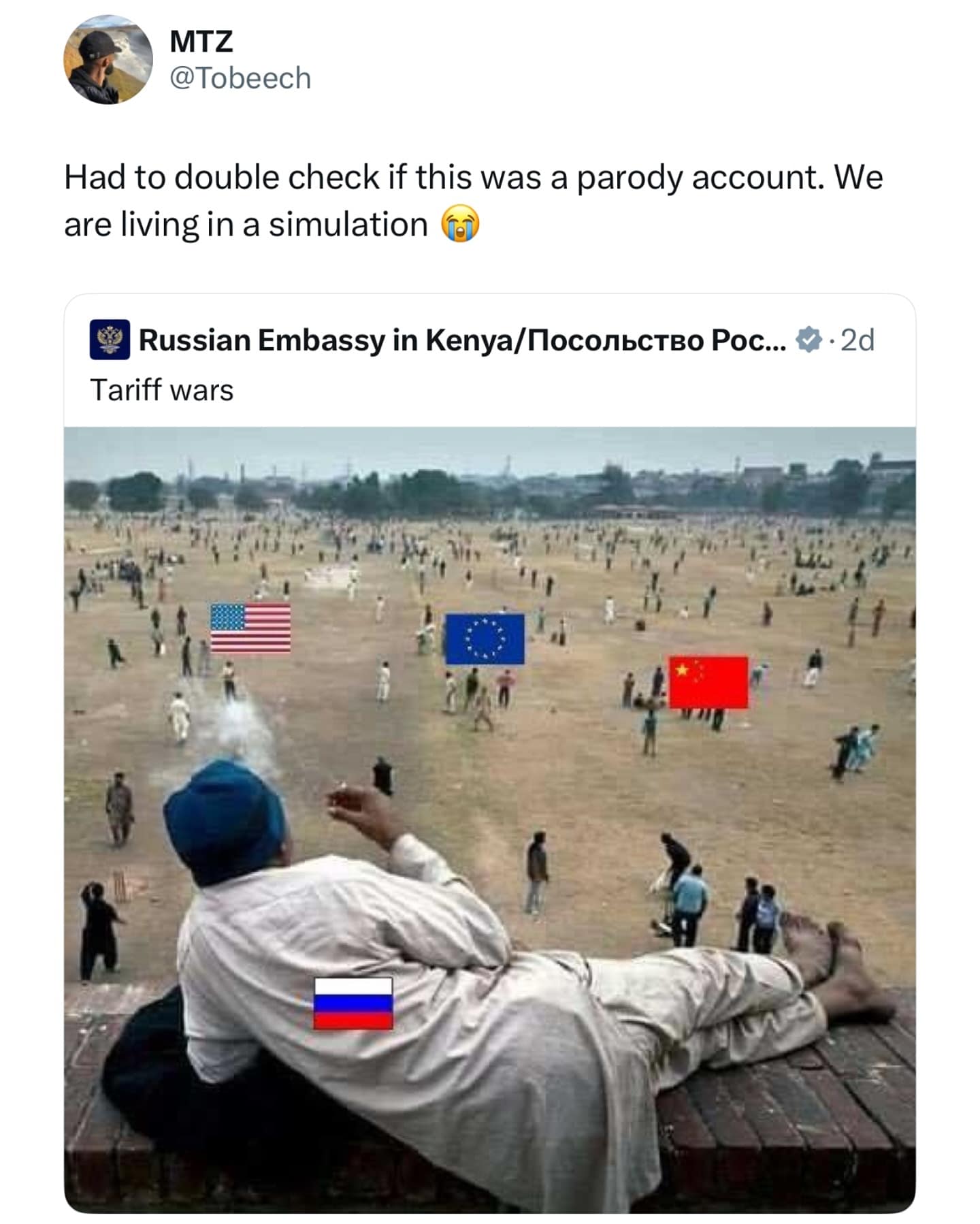Select the crying face emoji

(x=461, y=225)
